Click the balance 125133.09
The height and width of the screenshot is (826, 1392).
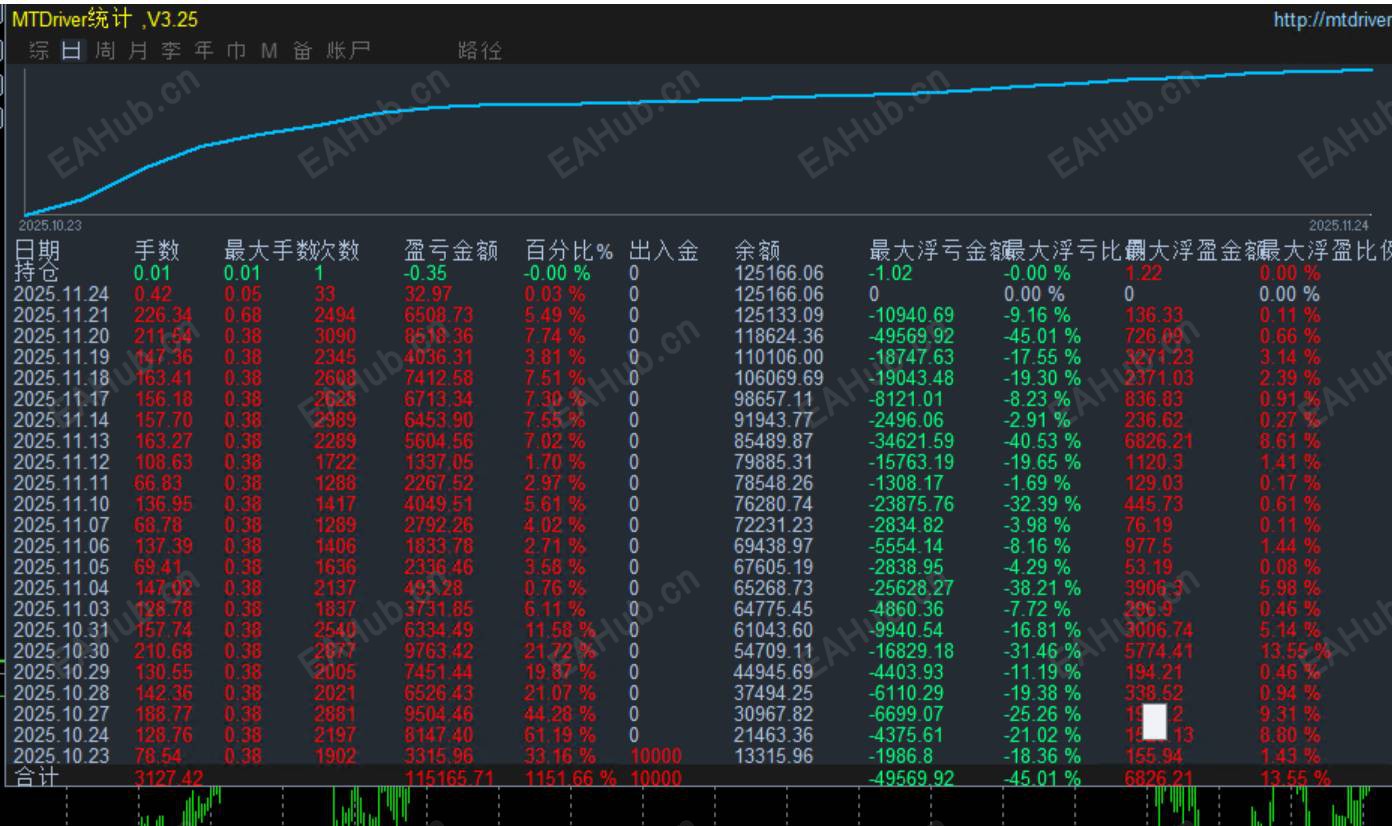pos(779,315)
